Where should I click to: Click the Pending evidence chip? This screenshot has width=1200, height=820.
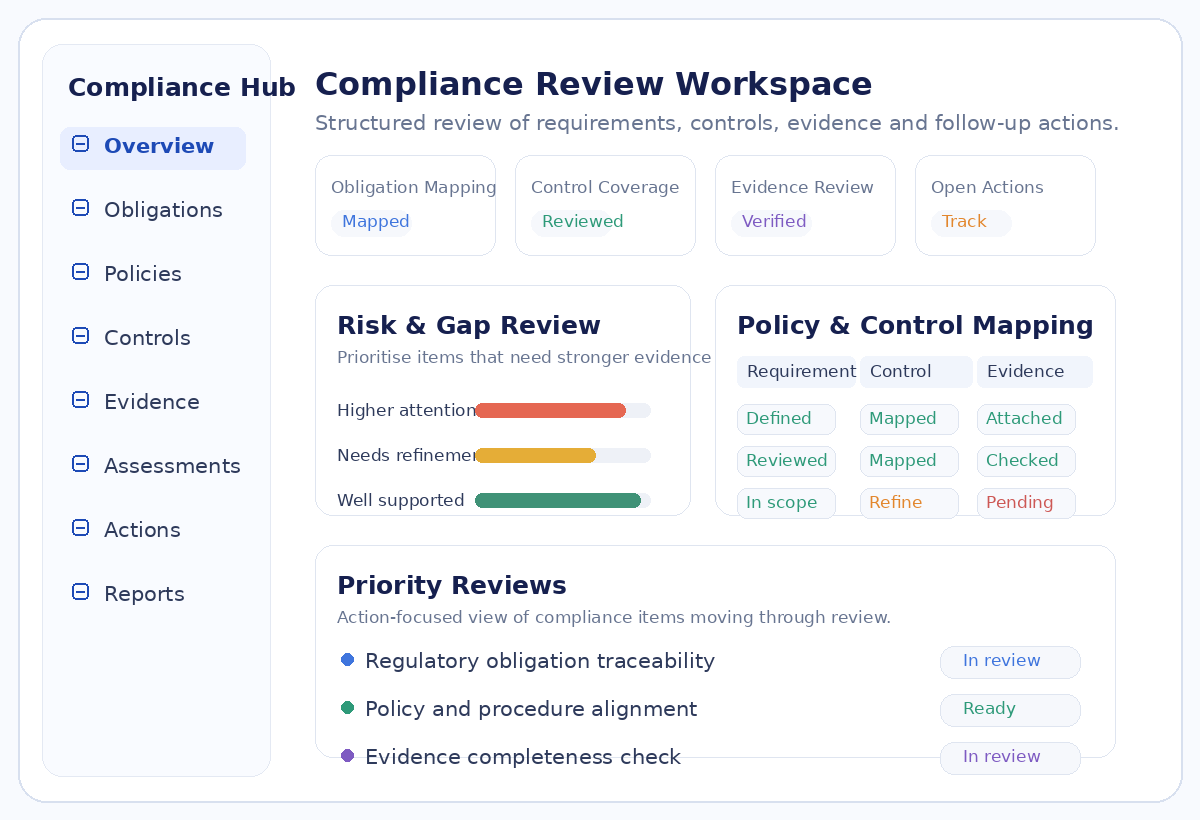point(1026,503)
